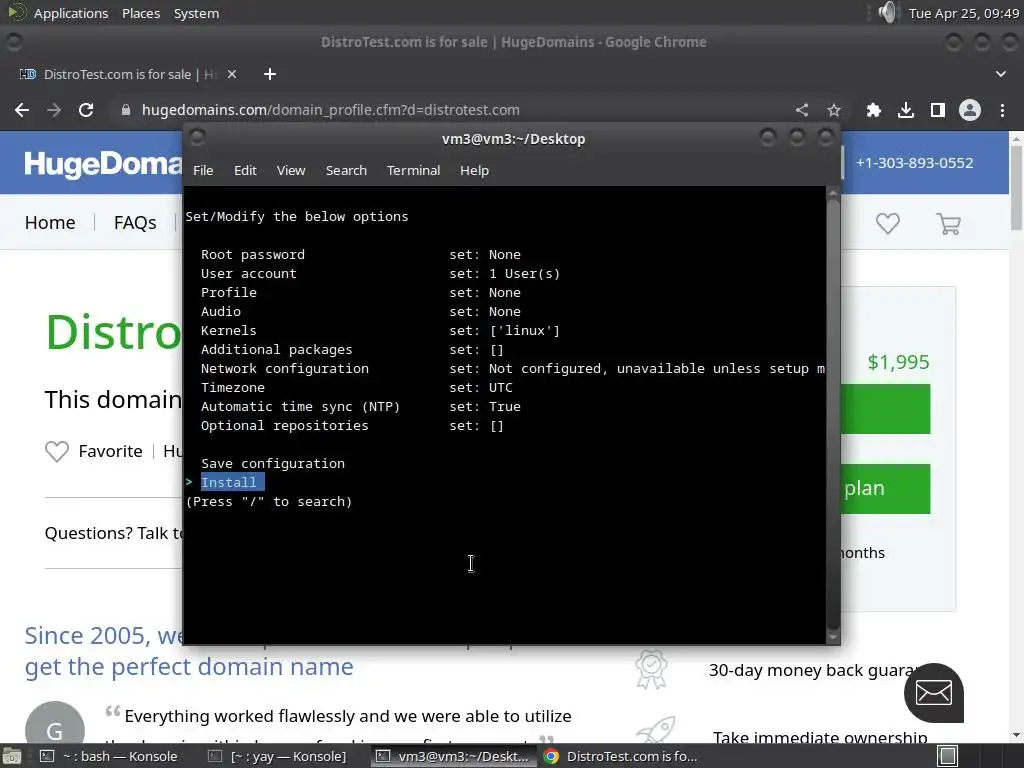Open the Applications menu

pos(71,13)
